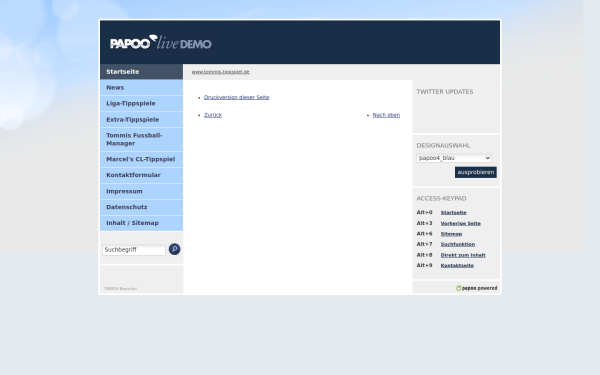
Task: Open the papoo4_blau design dropdown
Action: (454, 158)
